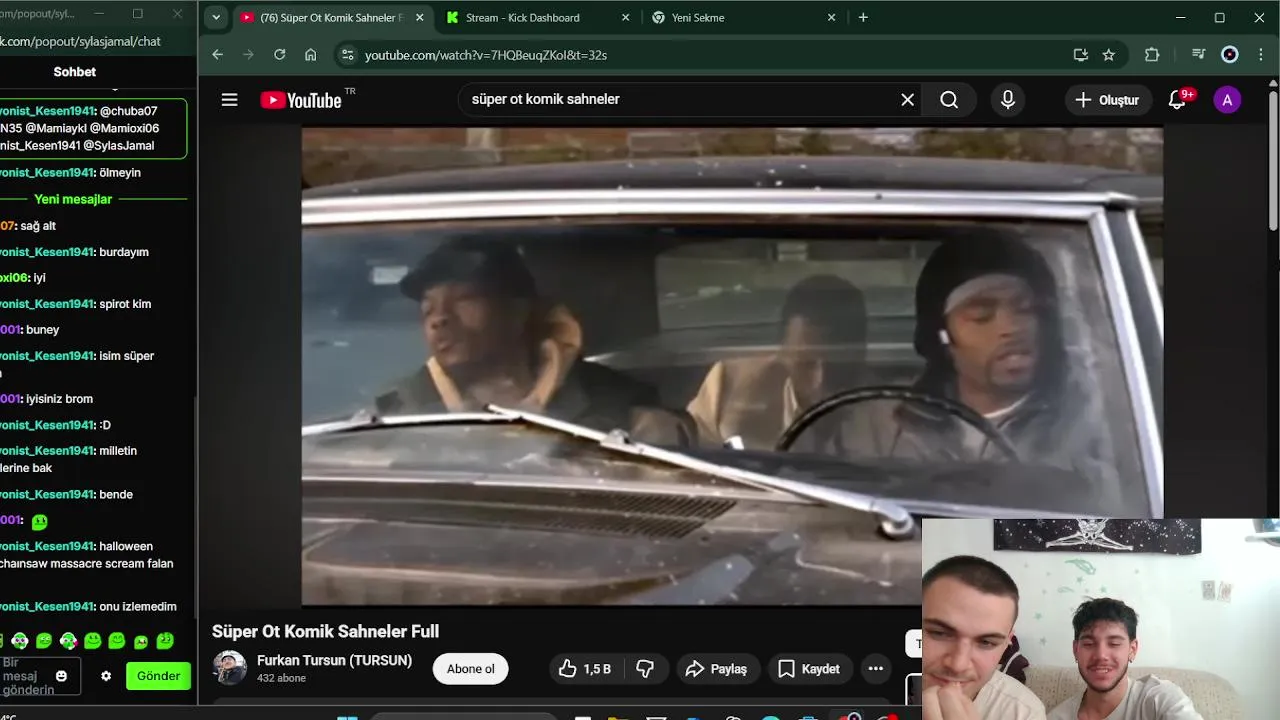This screenshot has width=1280, height=720.
Task: Open Furkan Tursun (TURSUN) channel link
Action: click(x=334, y=661)
